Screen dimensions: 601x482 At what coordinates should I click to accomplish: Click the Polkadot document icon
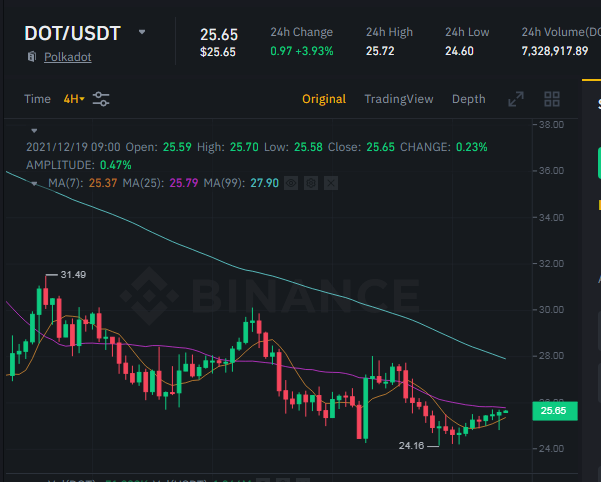(31, 57)
